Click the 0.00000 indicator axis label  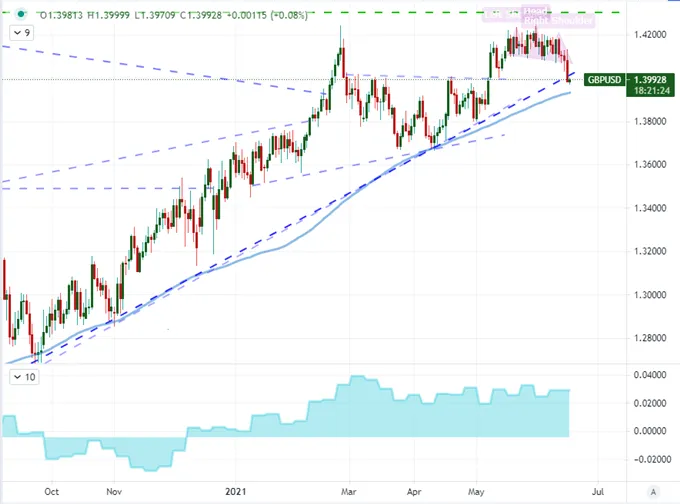(650, 431)
